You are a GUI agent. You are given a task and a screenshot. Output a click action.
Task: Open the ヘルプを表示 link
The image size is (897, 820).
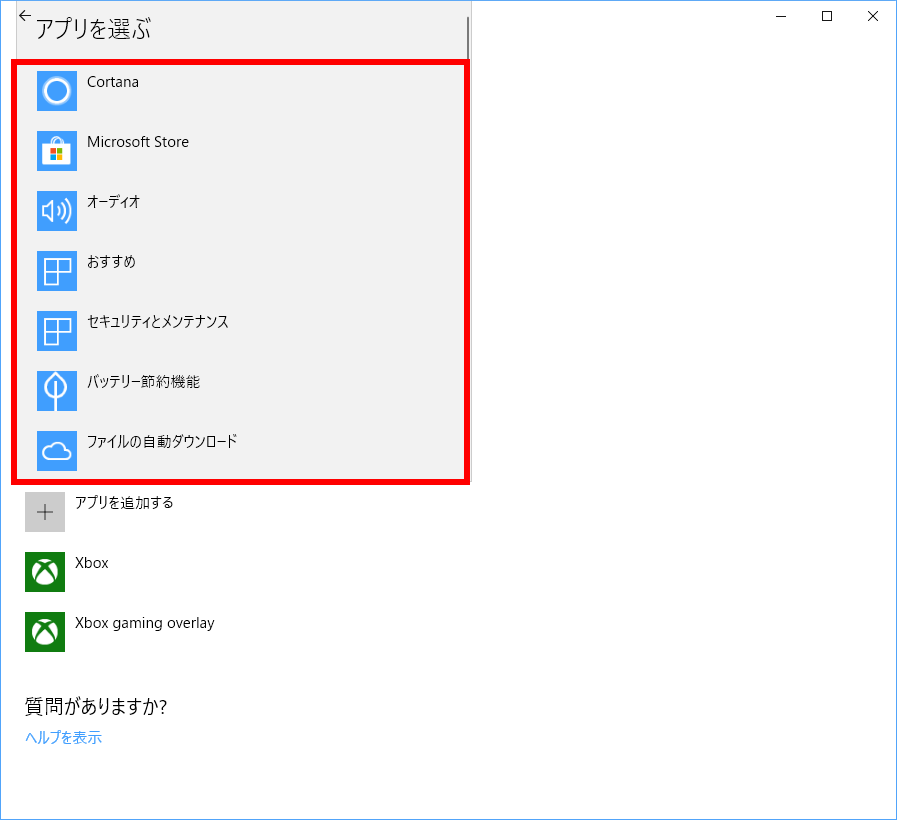[x=63, y=737]
